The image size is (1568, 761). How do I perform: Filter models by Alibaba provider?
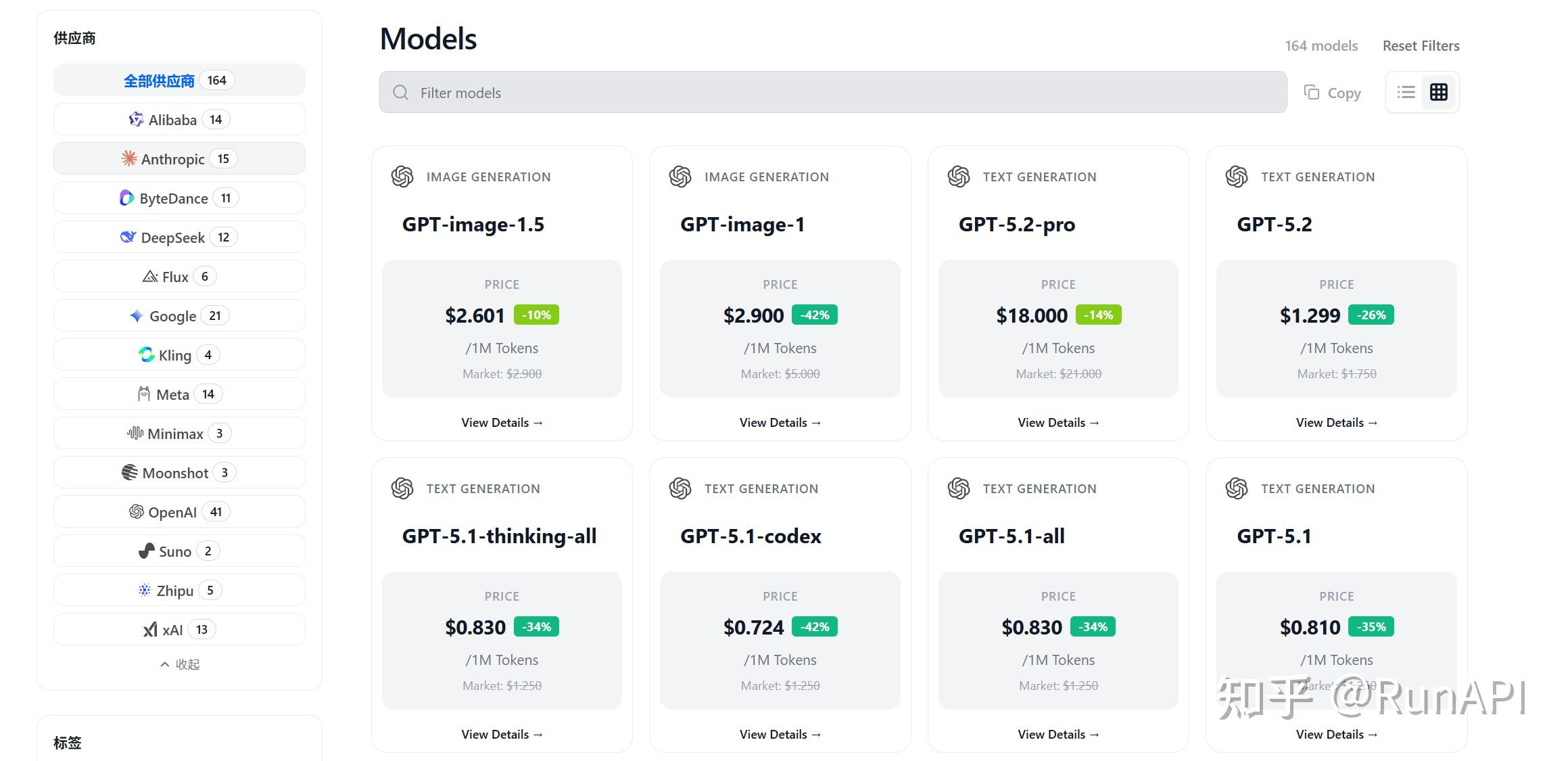click(x=179, y=119)
